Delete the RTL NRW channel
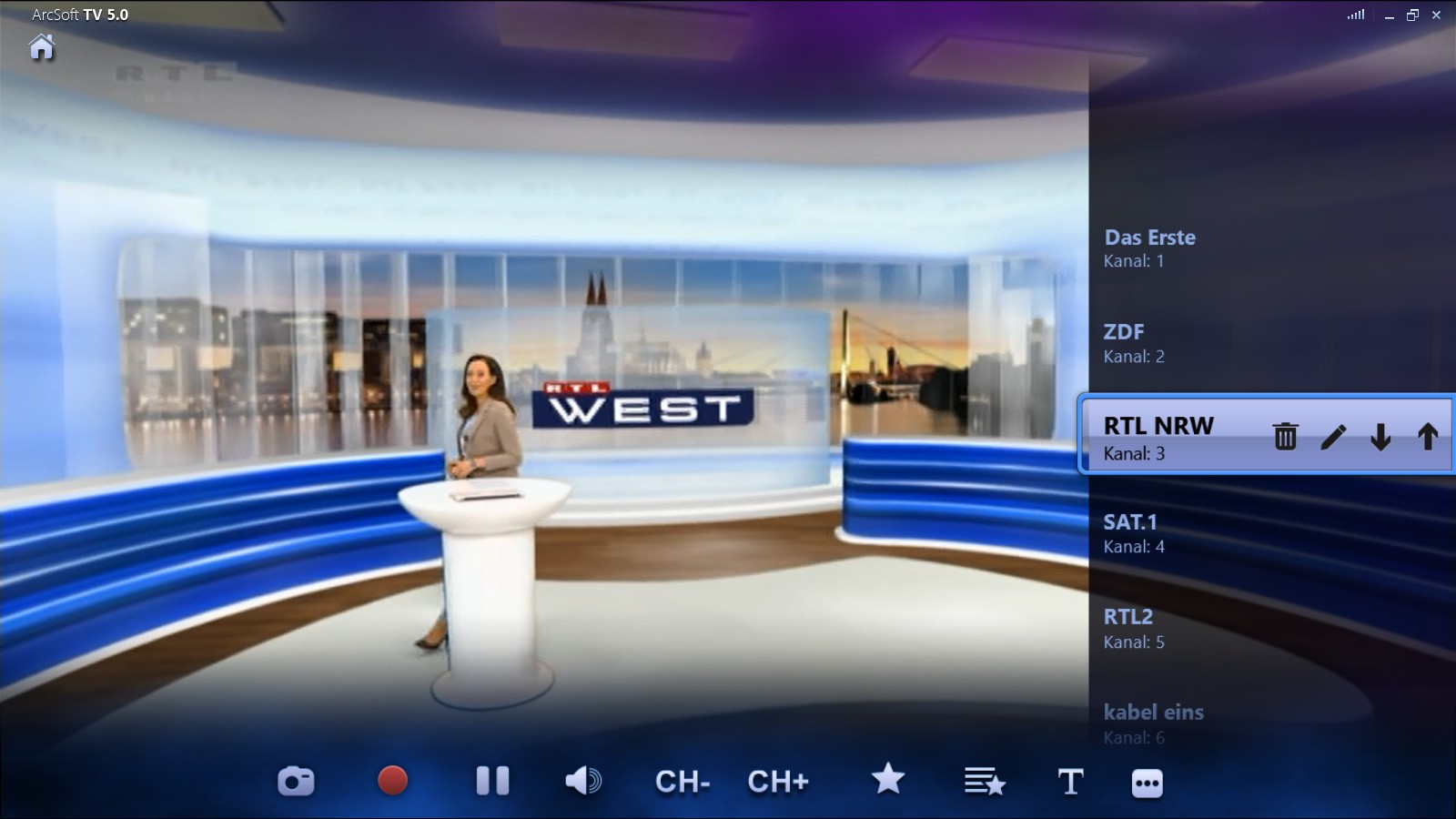 (1285, 437)
